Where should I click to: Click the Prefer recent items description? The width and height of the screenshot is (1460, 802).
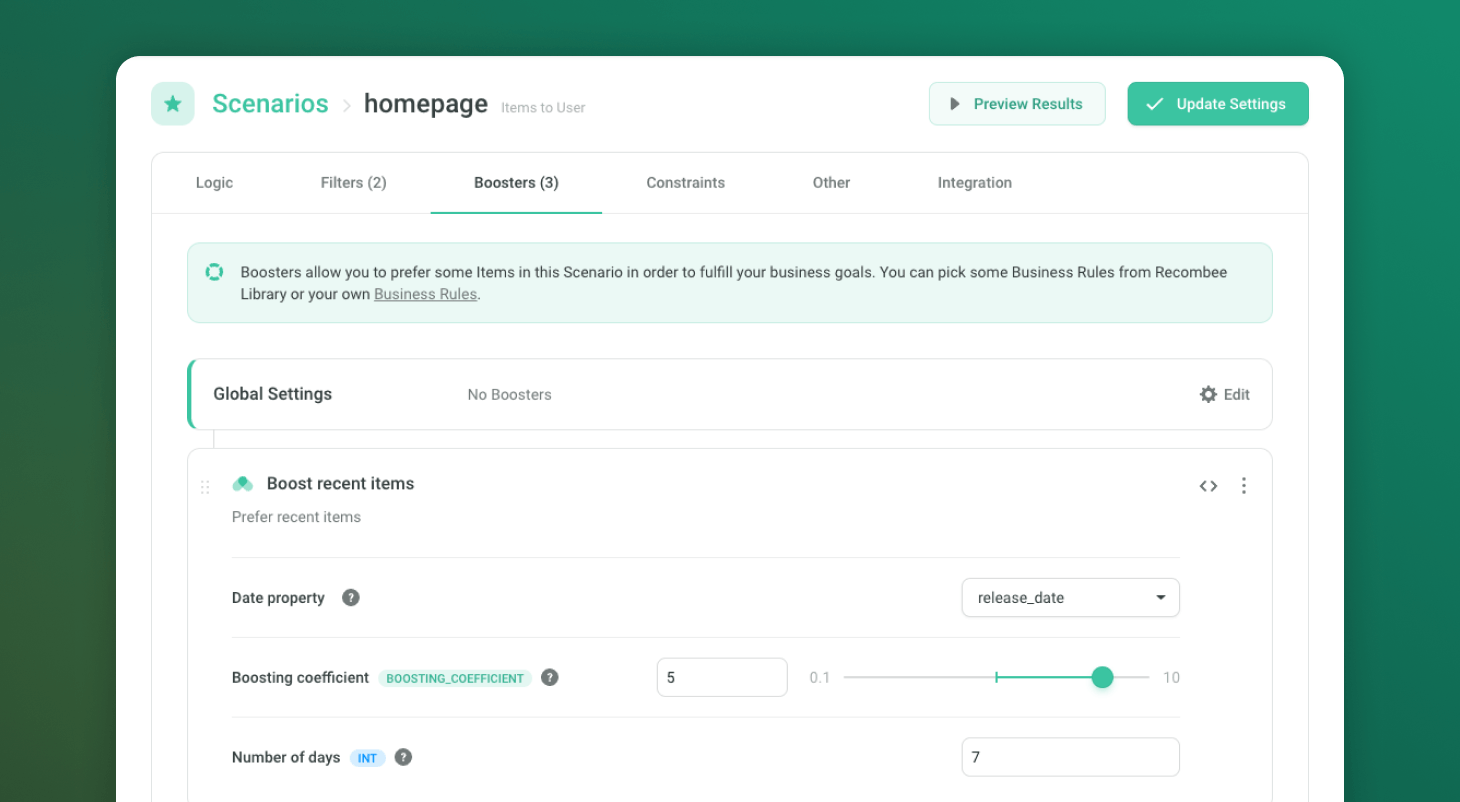(296, 517)
